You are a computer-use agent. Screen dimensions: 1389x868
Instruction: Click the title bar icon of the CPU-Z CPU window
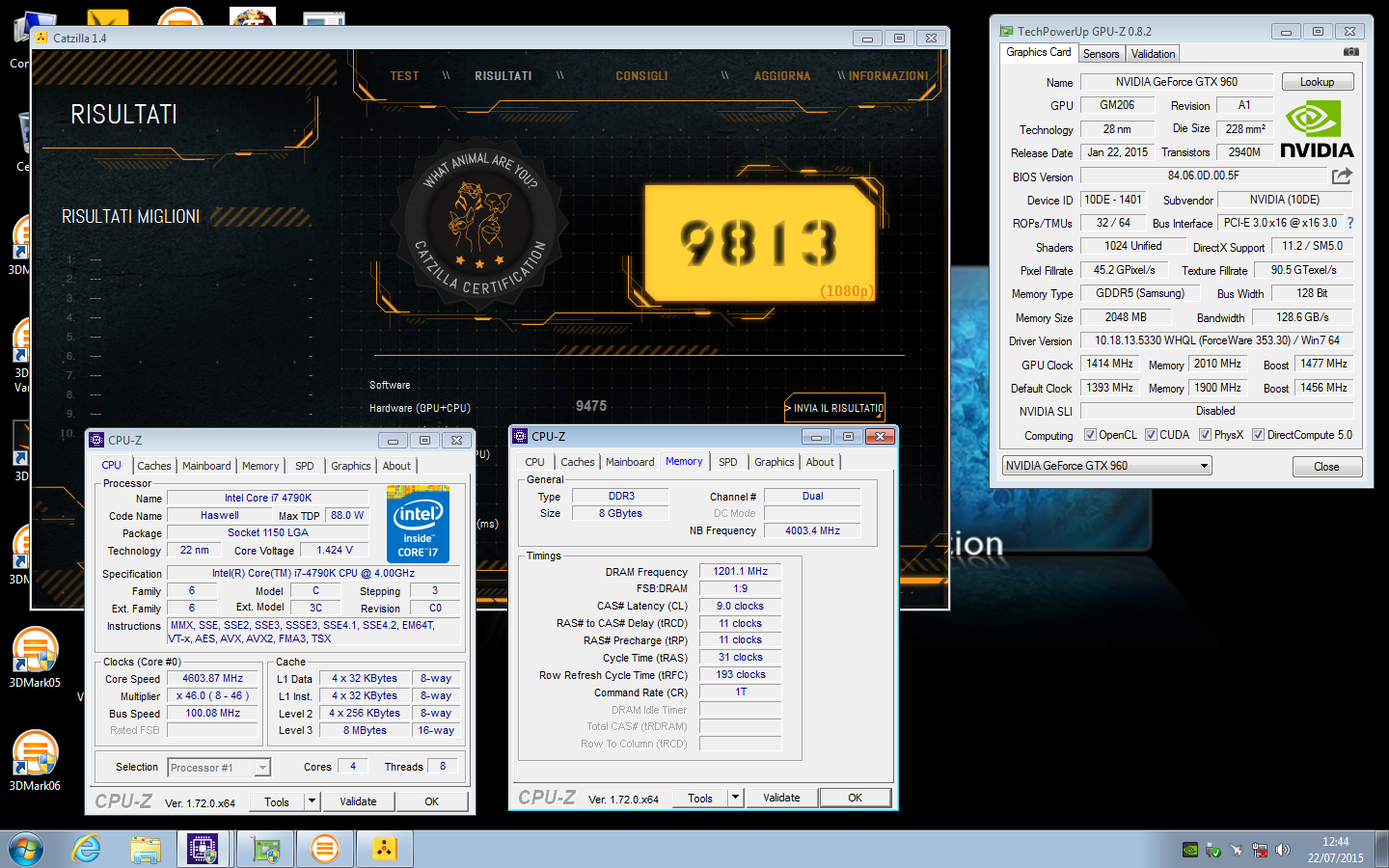96,440
